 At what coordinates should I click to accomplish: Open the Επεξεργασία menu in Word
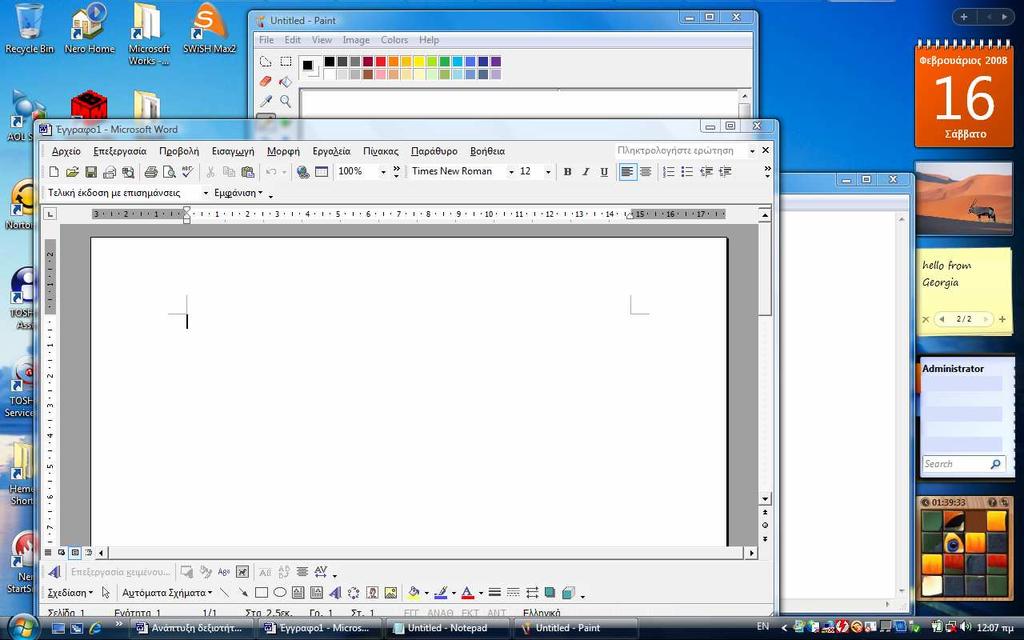coord(120,151)
